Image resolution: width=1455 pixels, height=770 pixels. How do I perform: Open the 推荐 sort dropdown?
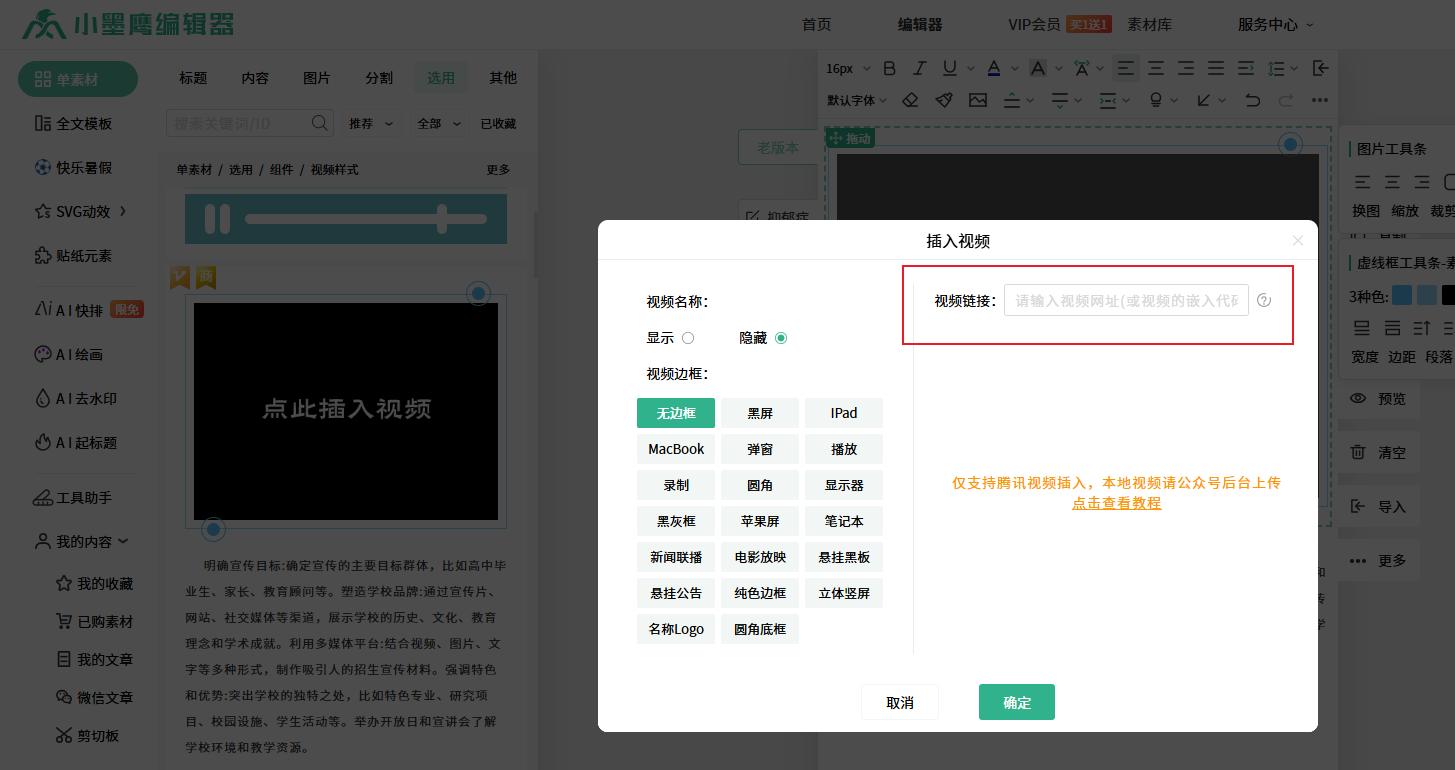370,123
